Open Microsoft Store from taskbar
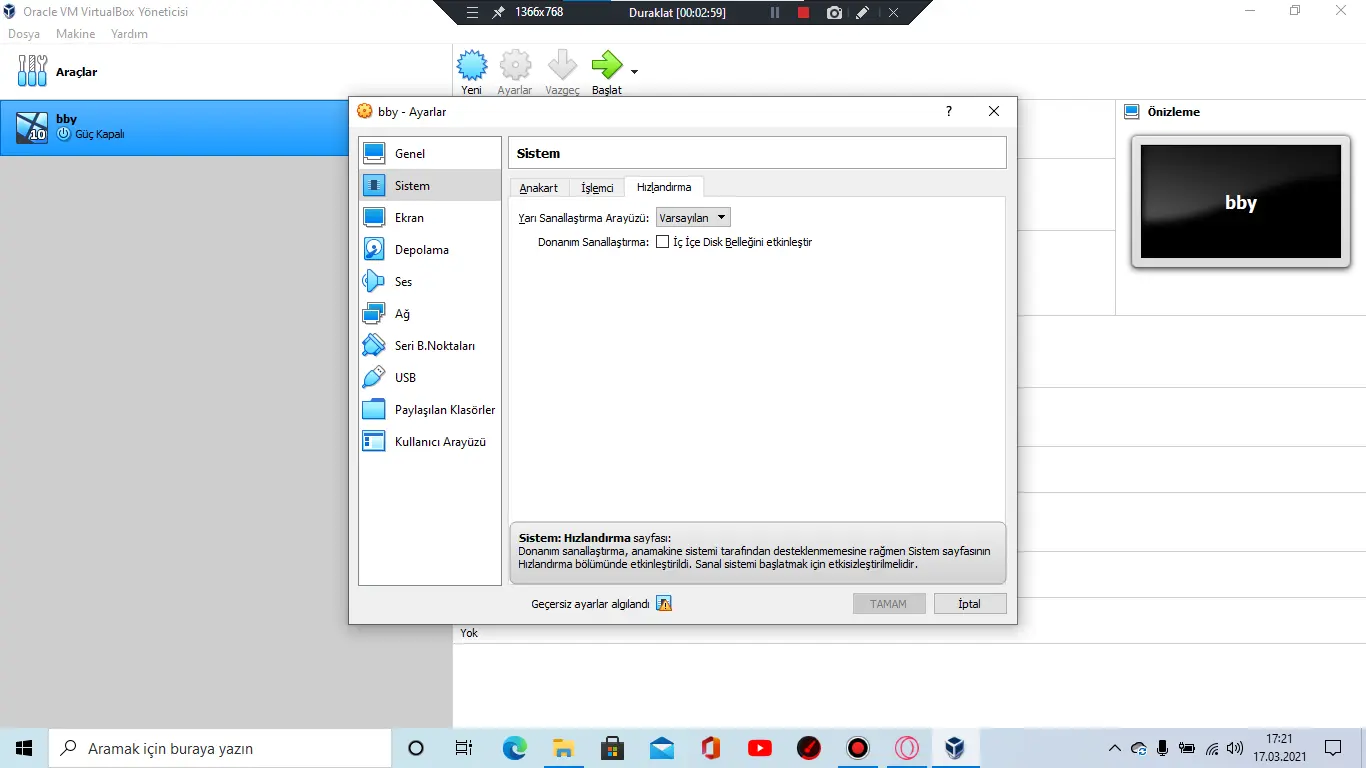Viewport: 1366px width, 768px height. click(612, 748)
